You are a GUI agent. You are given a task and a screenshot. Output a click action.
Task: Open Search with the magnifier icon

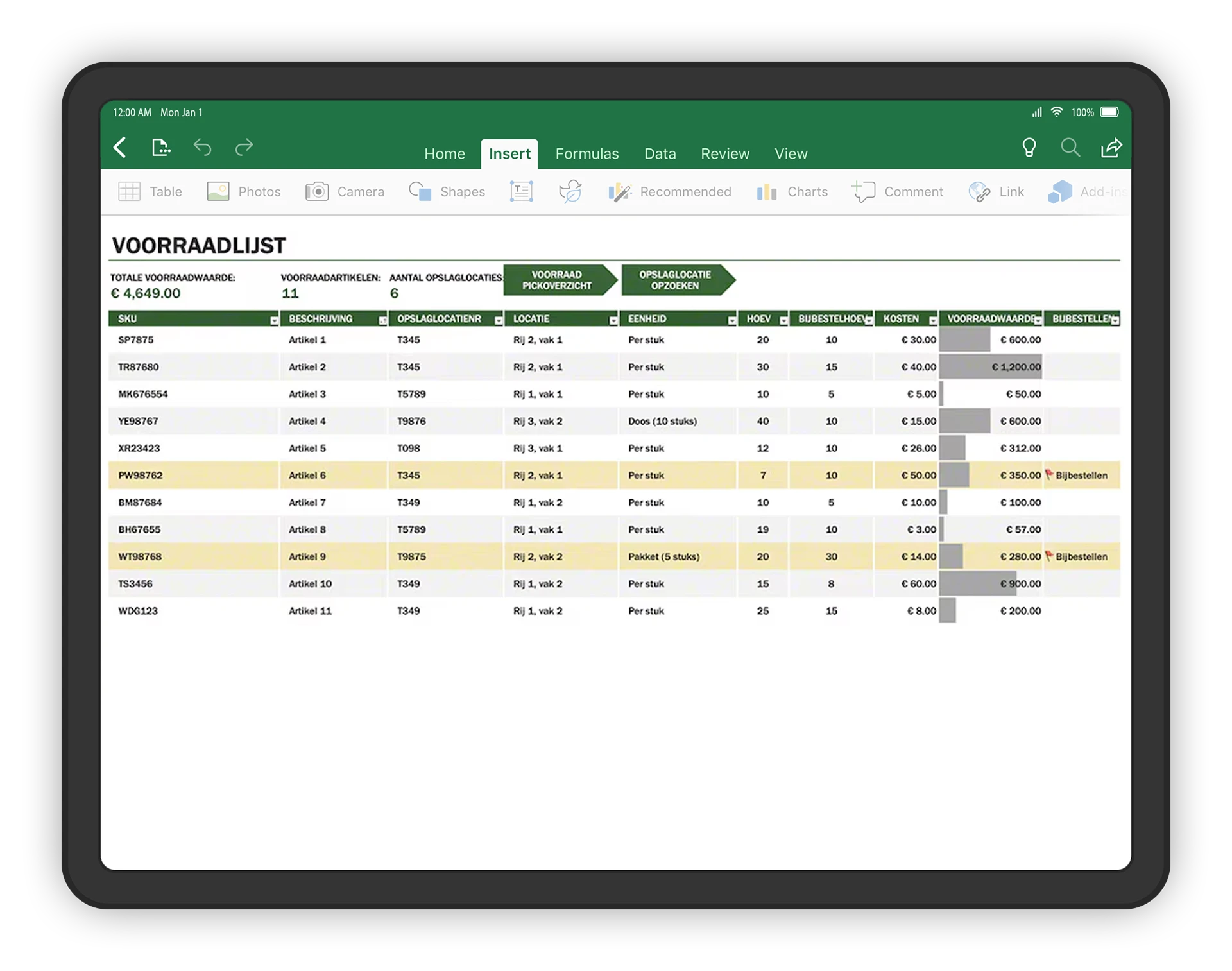click(1070, 148)
